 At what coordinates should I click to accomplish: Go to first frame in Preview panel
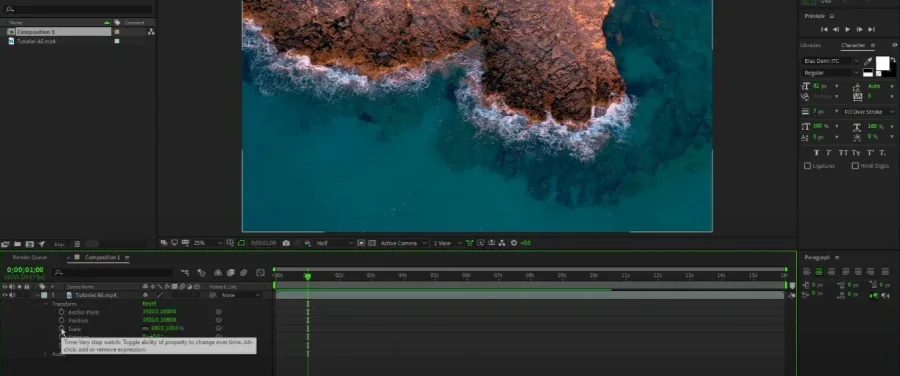tap(824, 29)
